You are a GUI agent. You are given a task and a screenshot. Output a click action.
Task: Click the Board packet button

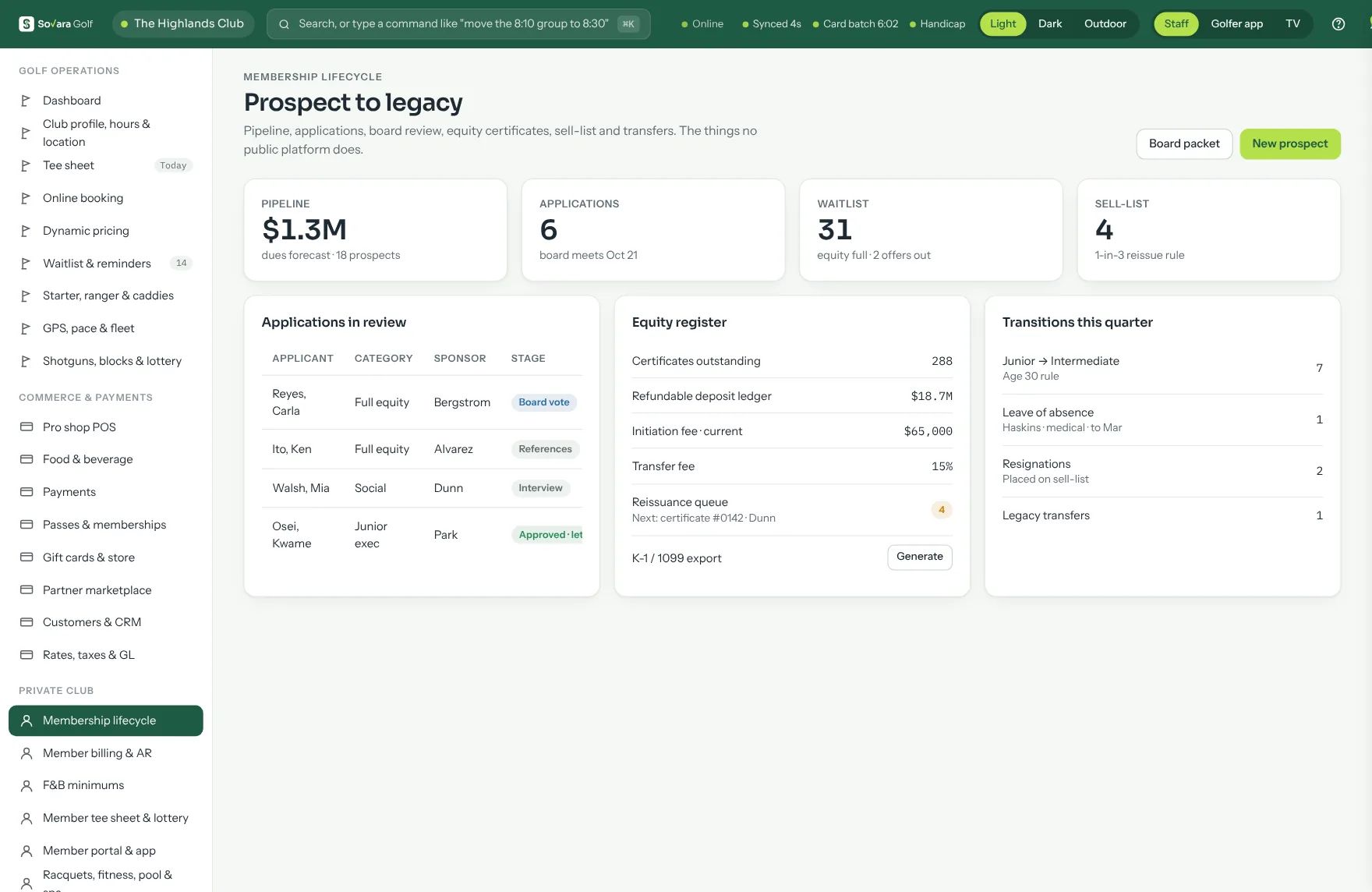(1184, 143)
